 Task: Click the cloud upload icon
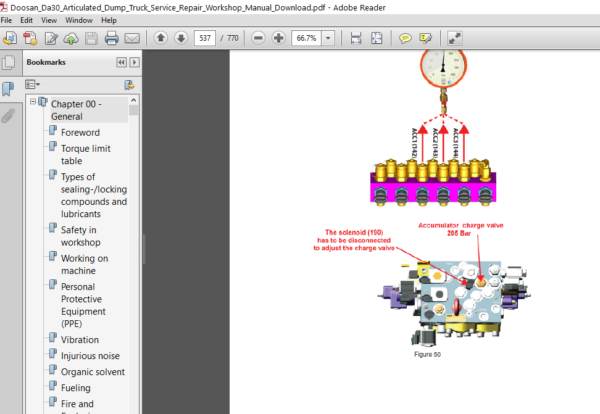click(x=71, y=38)
